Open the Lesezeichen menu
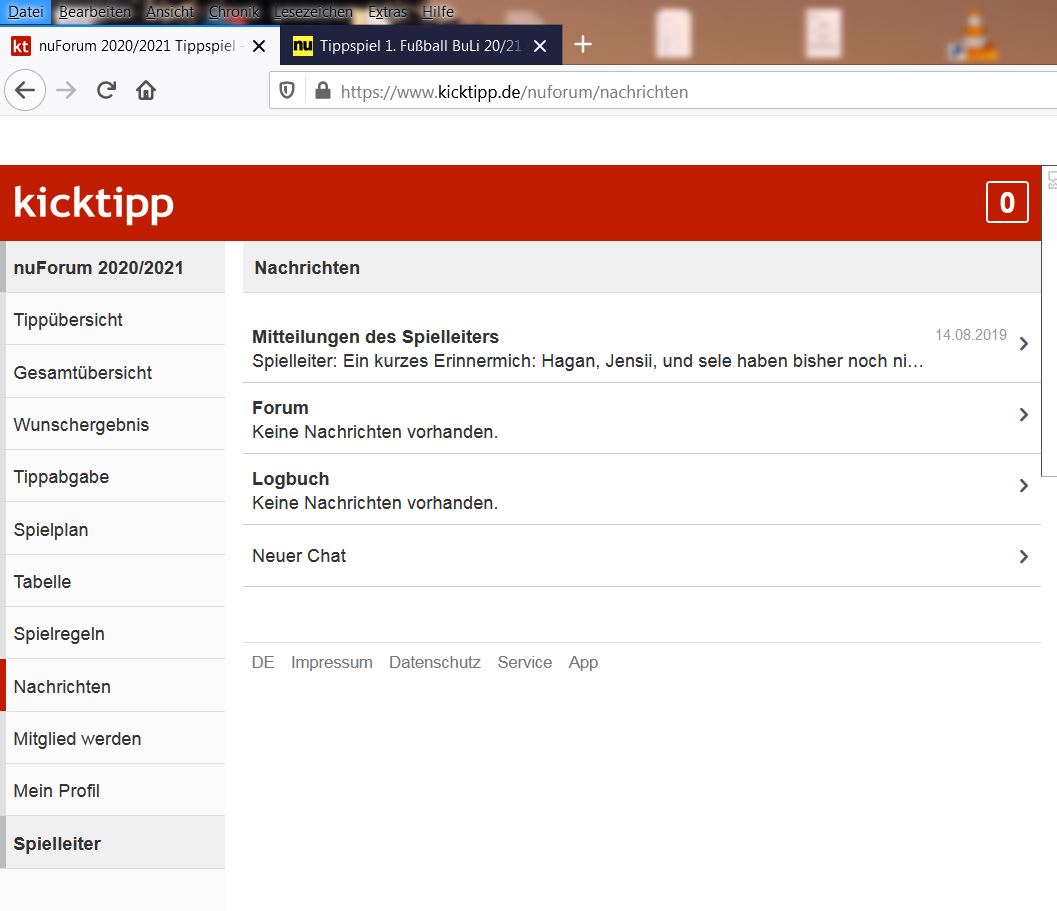Image resolution: width=1057 pixels, height=911 pixels. pyautogui.click(x=313, y=12)
